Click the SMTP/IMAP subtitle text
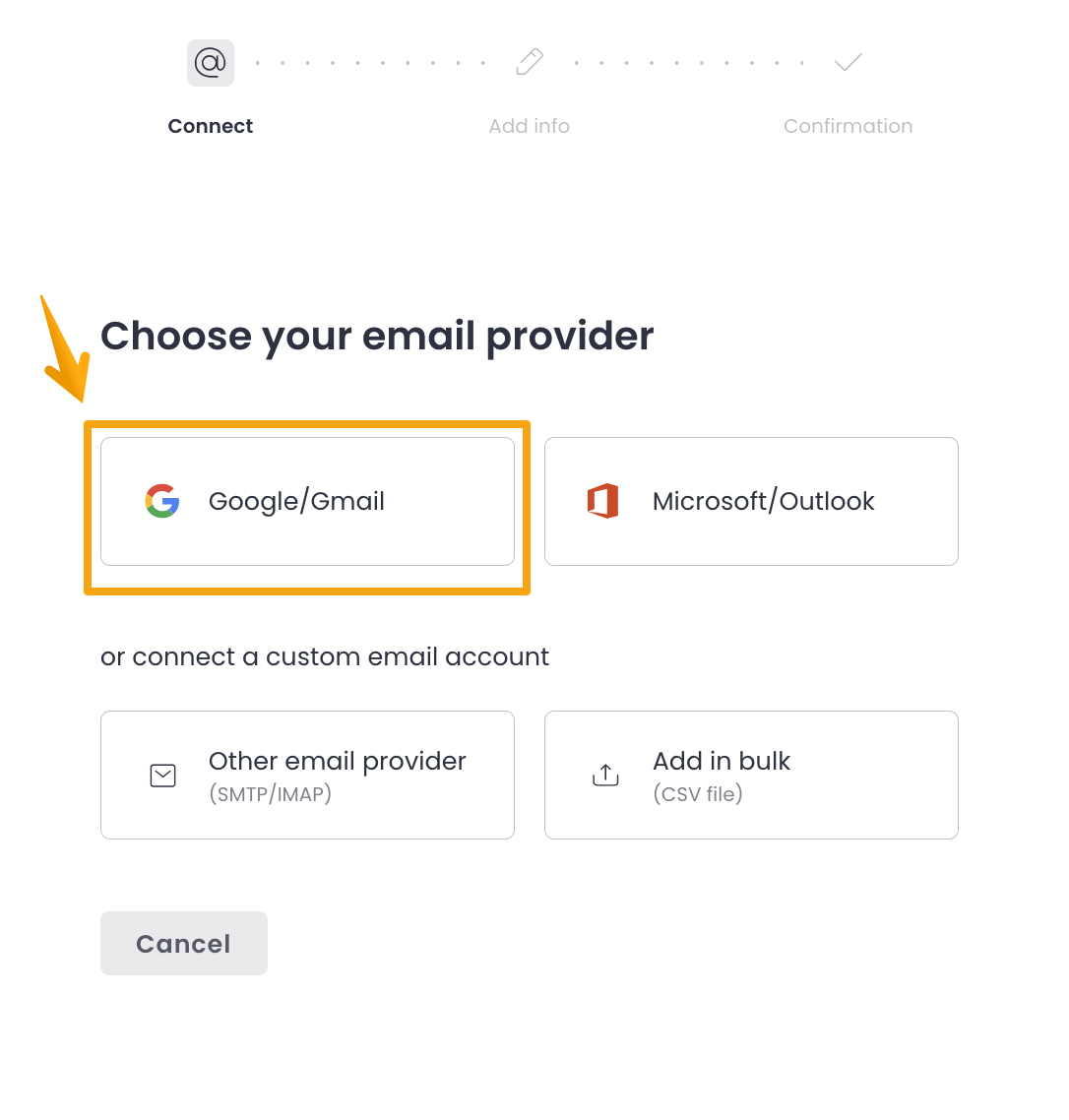This screenshot has width=1069, height=1120. pyautogui.click(x=271, y=794)
